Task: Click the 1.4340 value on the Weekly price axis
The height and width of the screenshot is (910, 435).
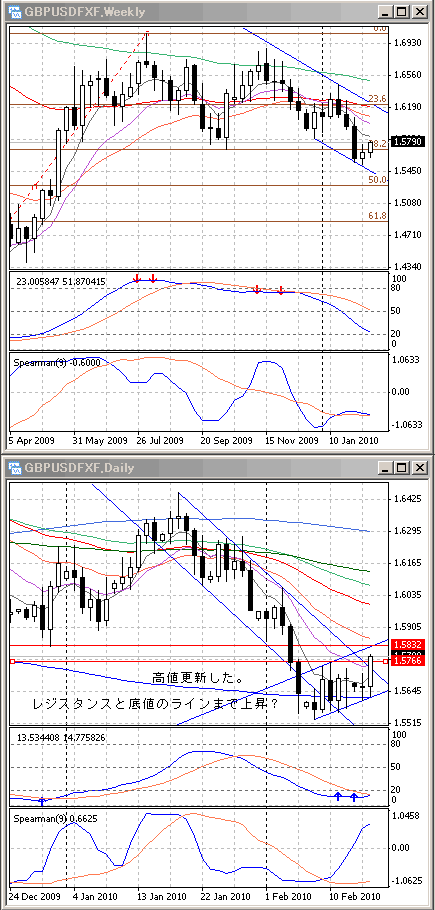Action: coord(407,266)
